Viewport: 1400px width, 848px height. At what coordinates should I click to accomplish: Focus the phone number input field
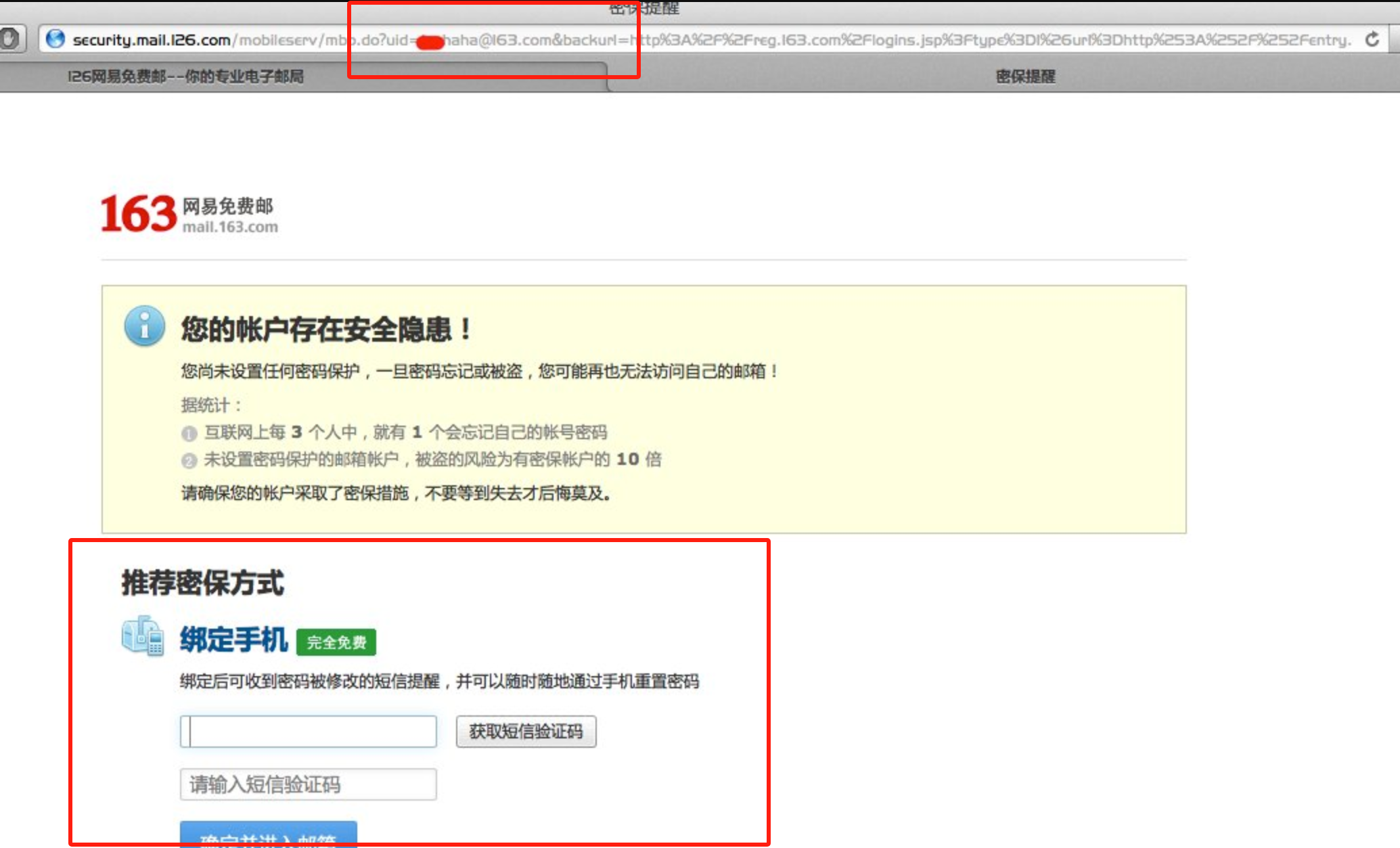click(x=308, y=732)
